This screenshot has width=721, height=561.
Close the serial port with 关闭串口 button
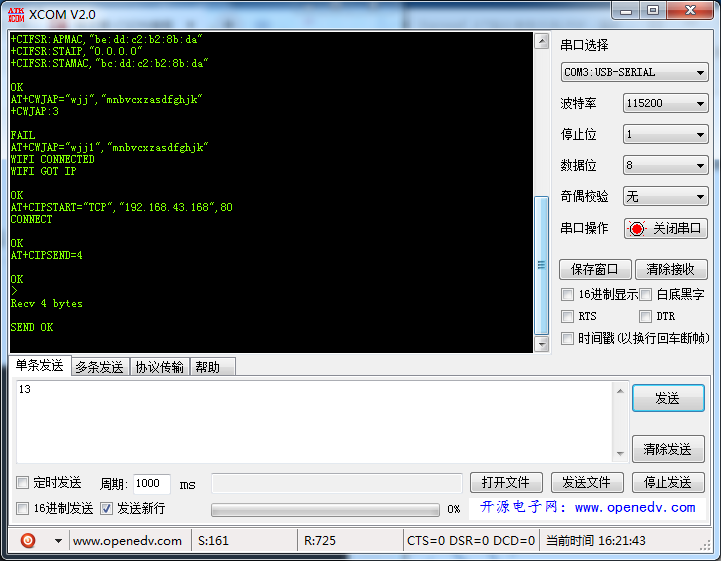665,229
